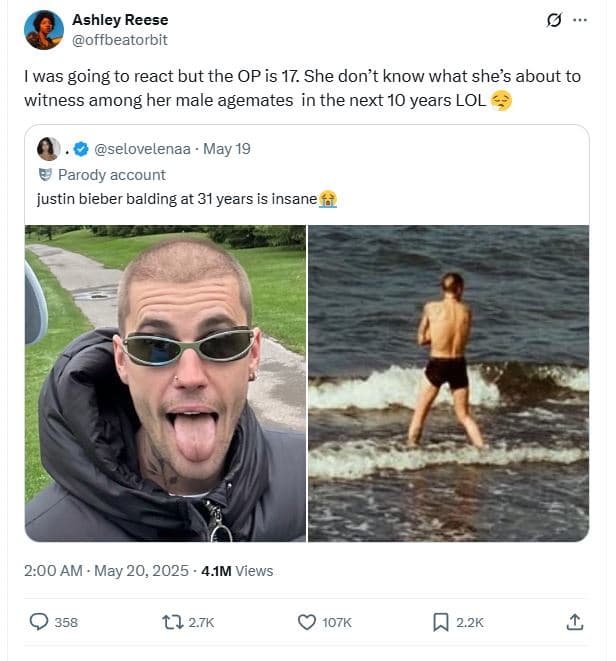Click the Parody account label

[111, 174]
